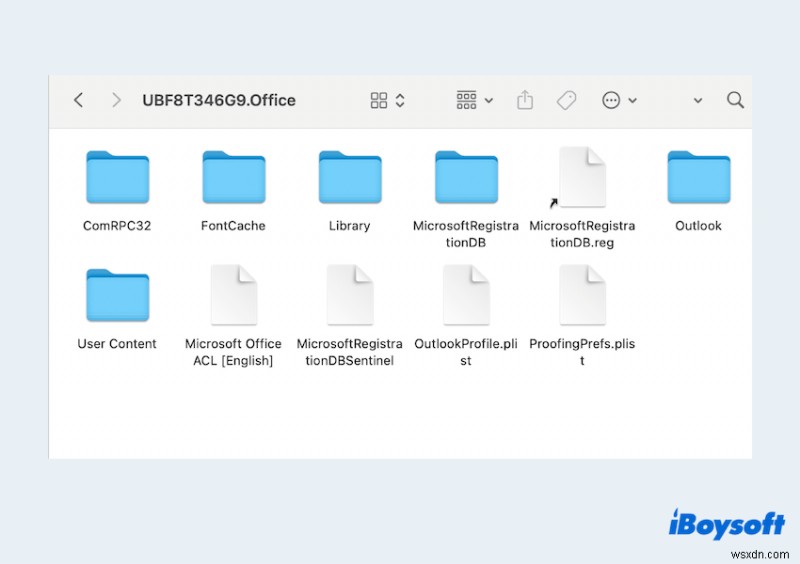This screenshot has height=564, width=800.
Task: Expand the toolbar overflow chevron
Action: tap(698, 101)
